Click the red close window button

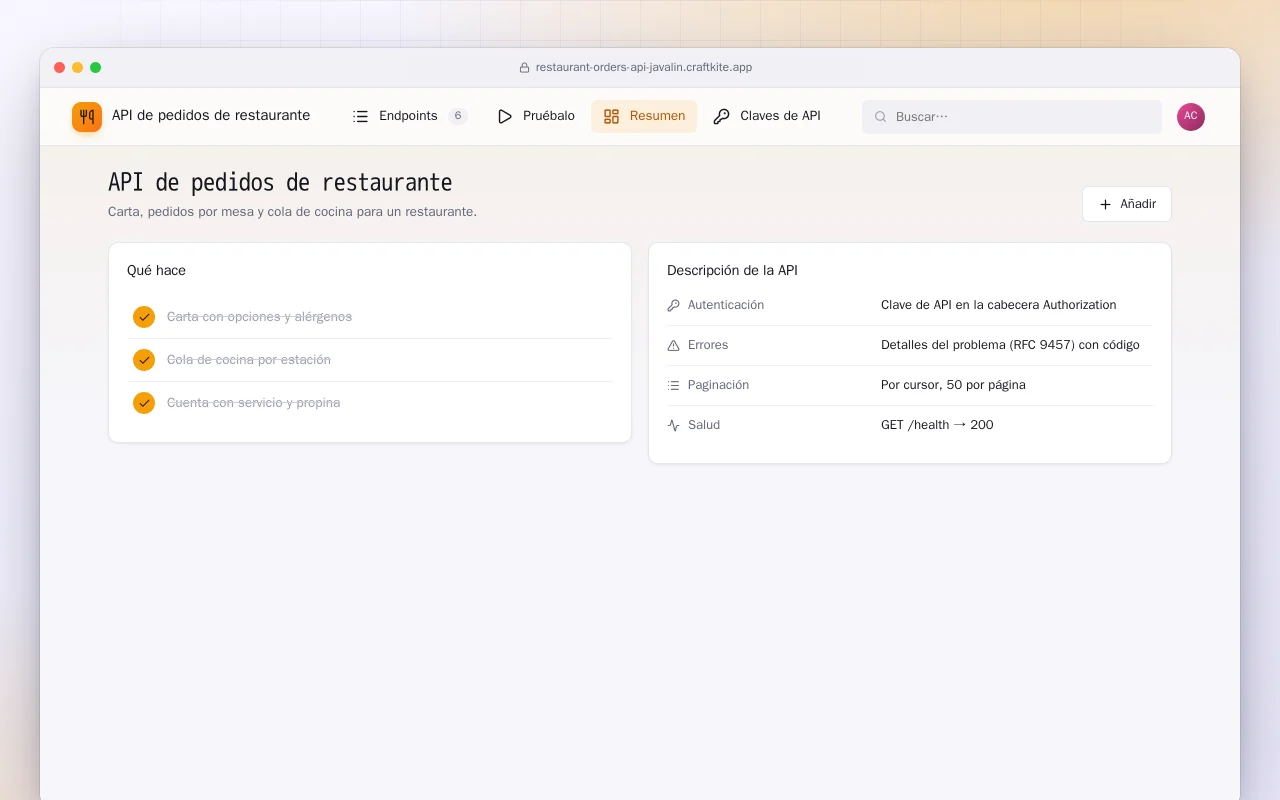click(60, 68)
